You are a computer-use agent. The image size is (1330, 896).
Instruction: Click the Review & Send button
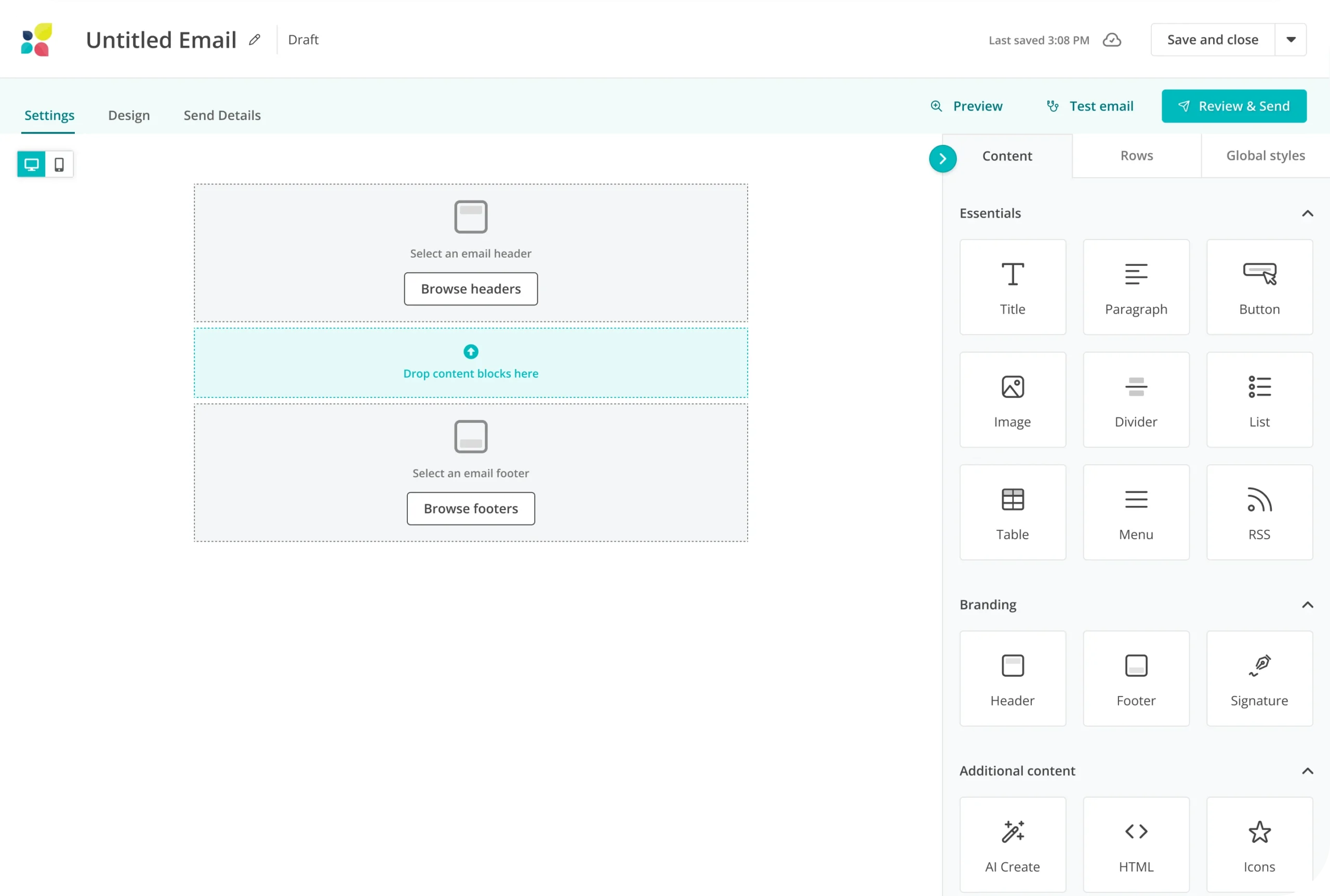1233,106
